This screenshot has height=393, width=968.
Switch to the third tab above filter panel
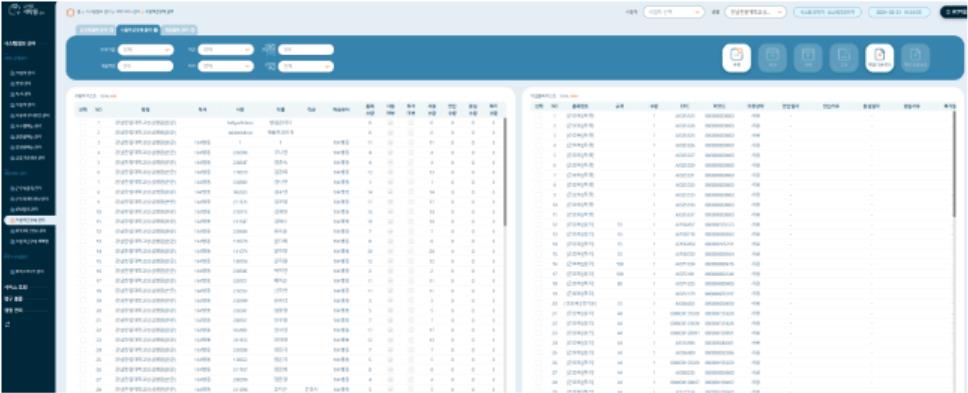[x=179, y=30]
